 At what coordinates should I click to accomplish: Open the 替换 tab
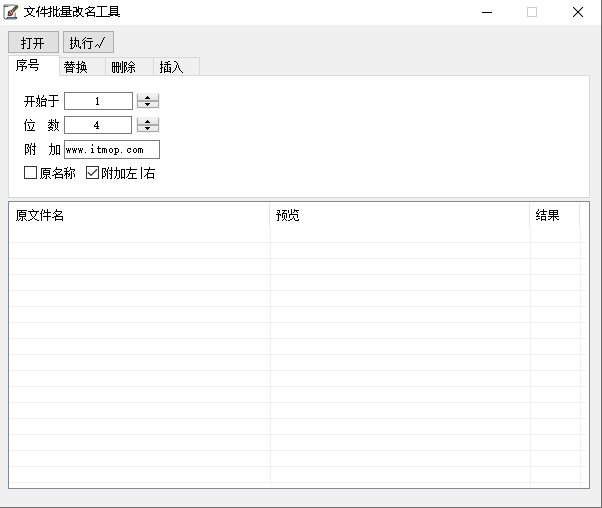coord(83,67)
